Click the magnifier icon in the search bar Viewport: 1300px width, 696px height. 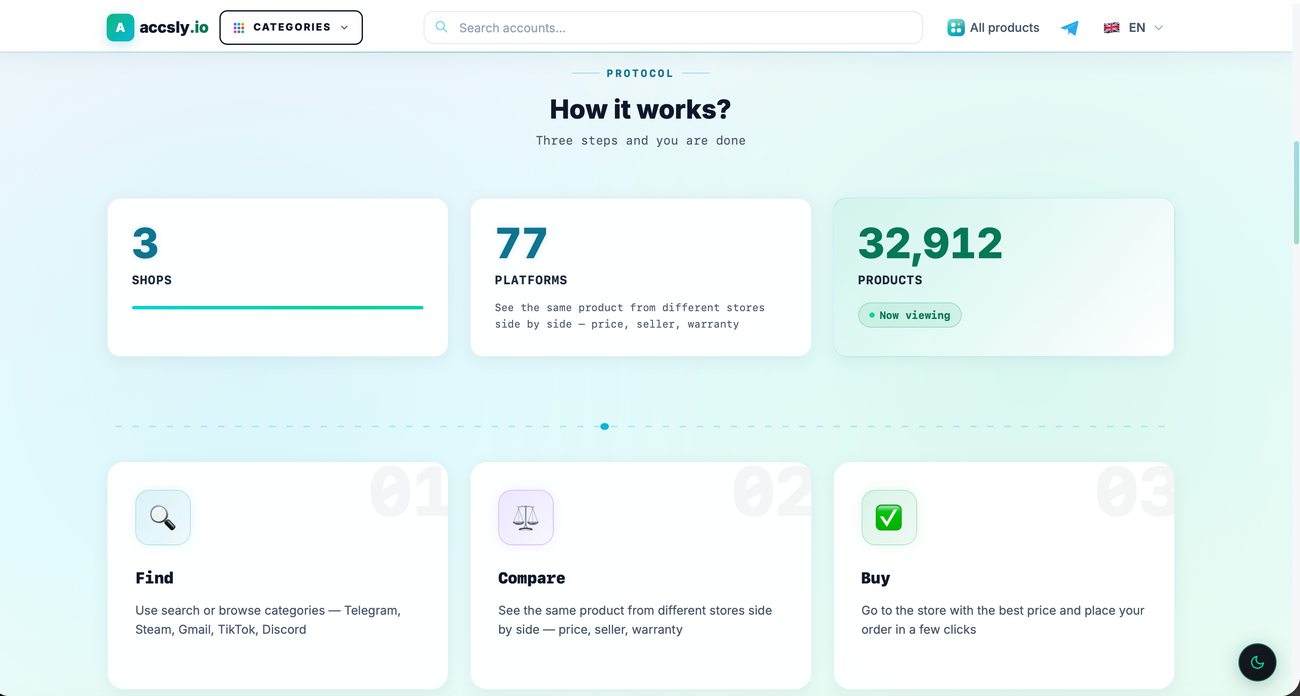tap(441, 28)
